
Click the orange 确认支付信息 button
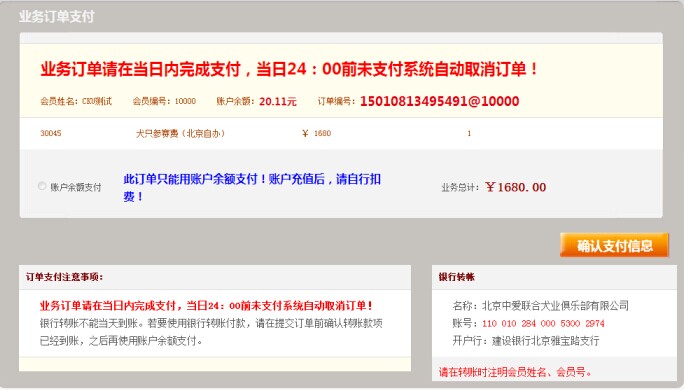[x=614, y=245]
